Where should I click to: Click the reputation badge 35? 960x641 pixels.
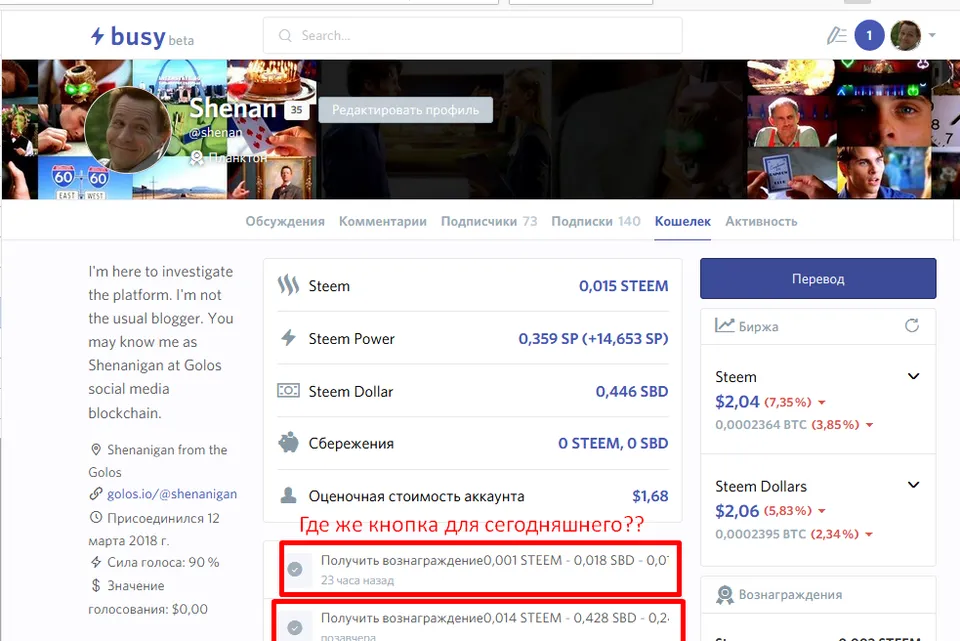pyautogui.click(x=296, y=110)
